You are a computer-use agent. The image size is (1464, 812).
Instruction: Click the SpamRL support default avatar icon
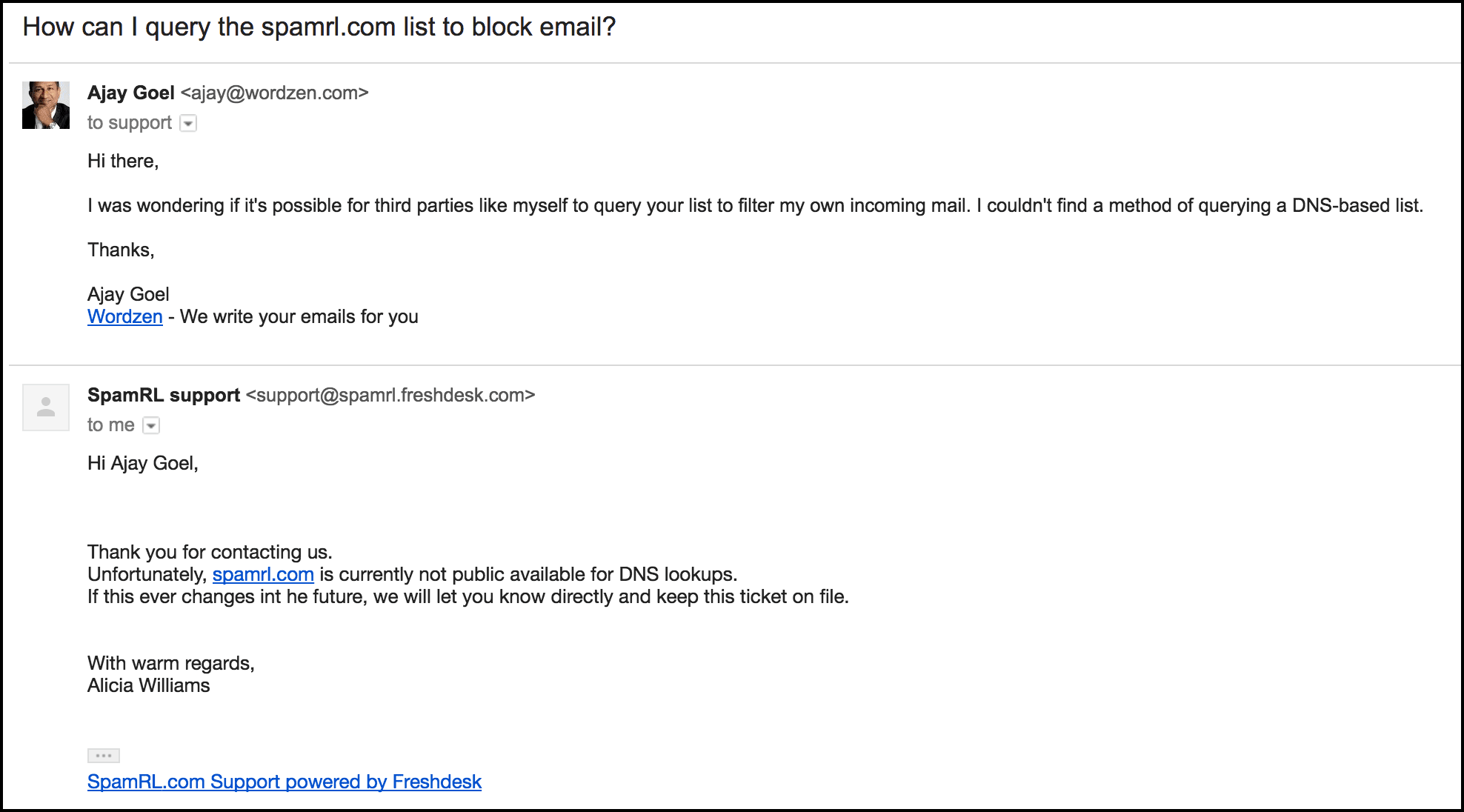(x=46, y=407)
